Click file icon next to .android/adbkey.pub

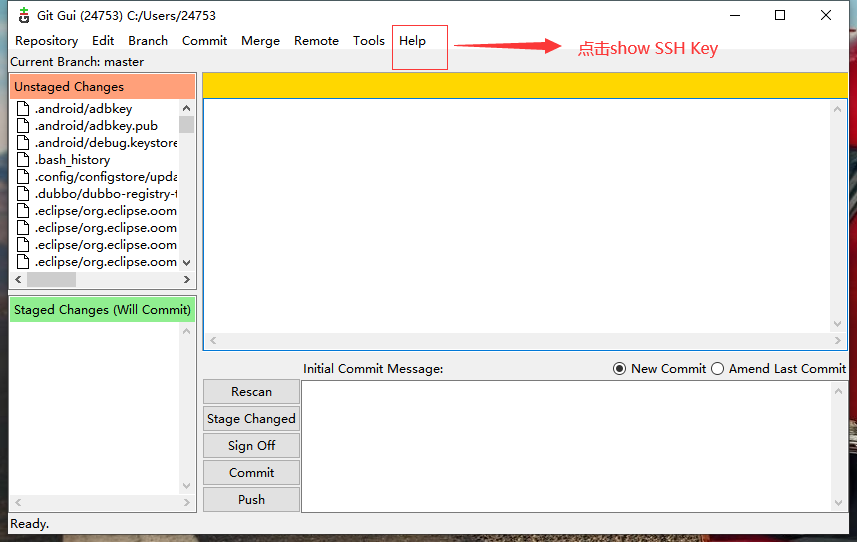23,126
